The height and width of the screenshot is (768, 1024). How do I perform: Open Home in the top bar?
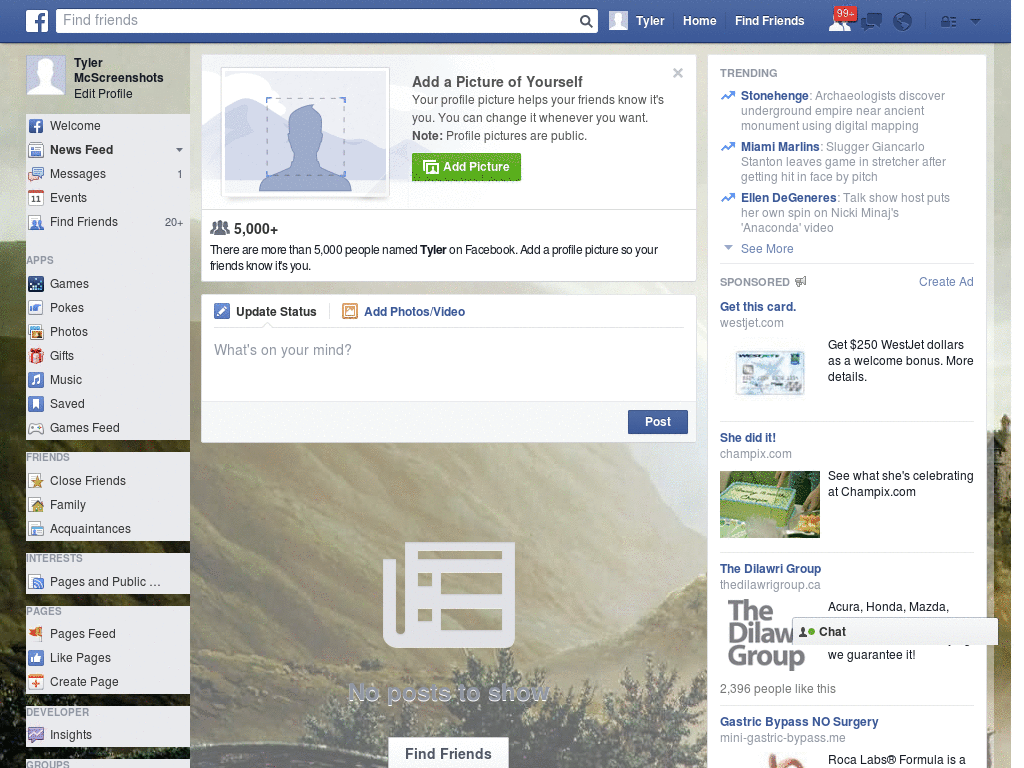[x=699, y=21]
